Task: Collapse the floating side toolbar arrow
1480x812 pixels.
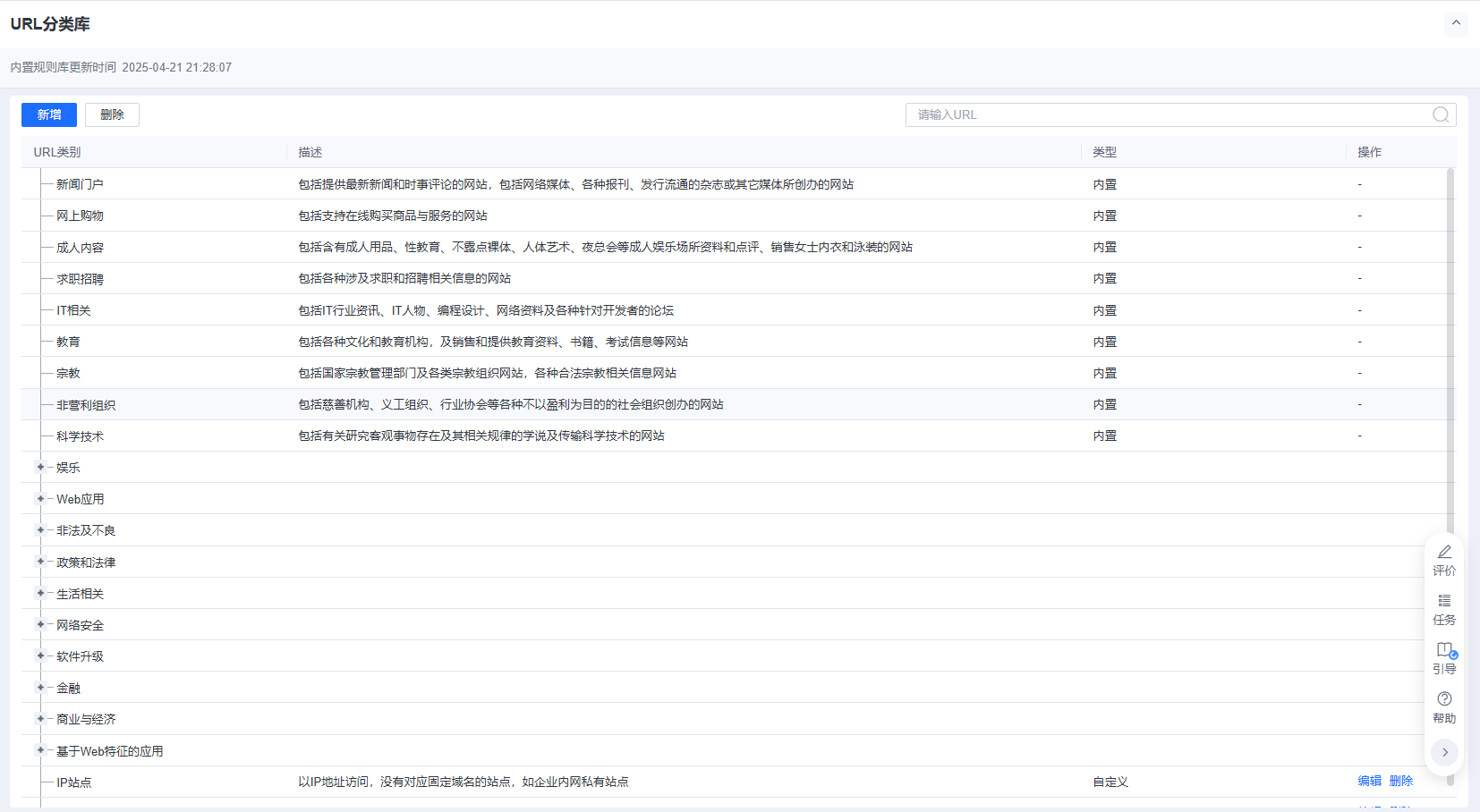Action: [1444, 752]
